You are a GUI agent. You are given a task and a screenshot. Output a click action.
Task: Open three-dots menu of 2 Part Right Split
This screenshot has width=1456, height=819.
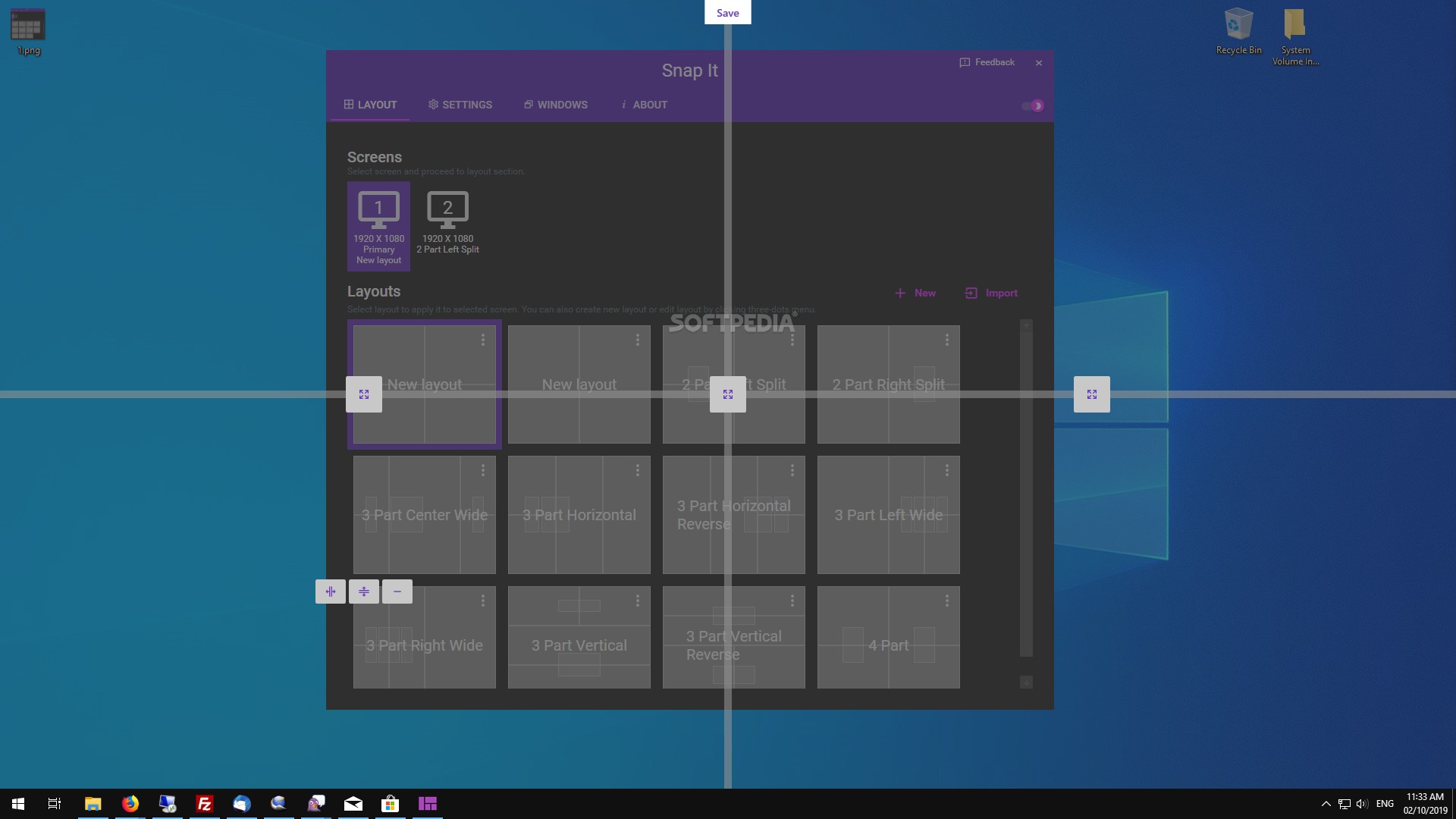coord(947,340)
